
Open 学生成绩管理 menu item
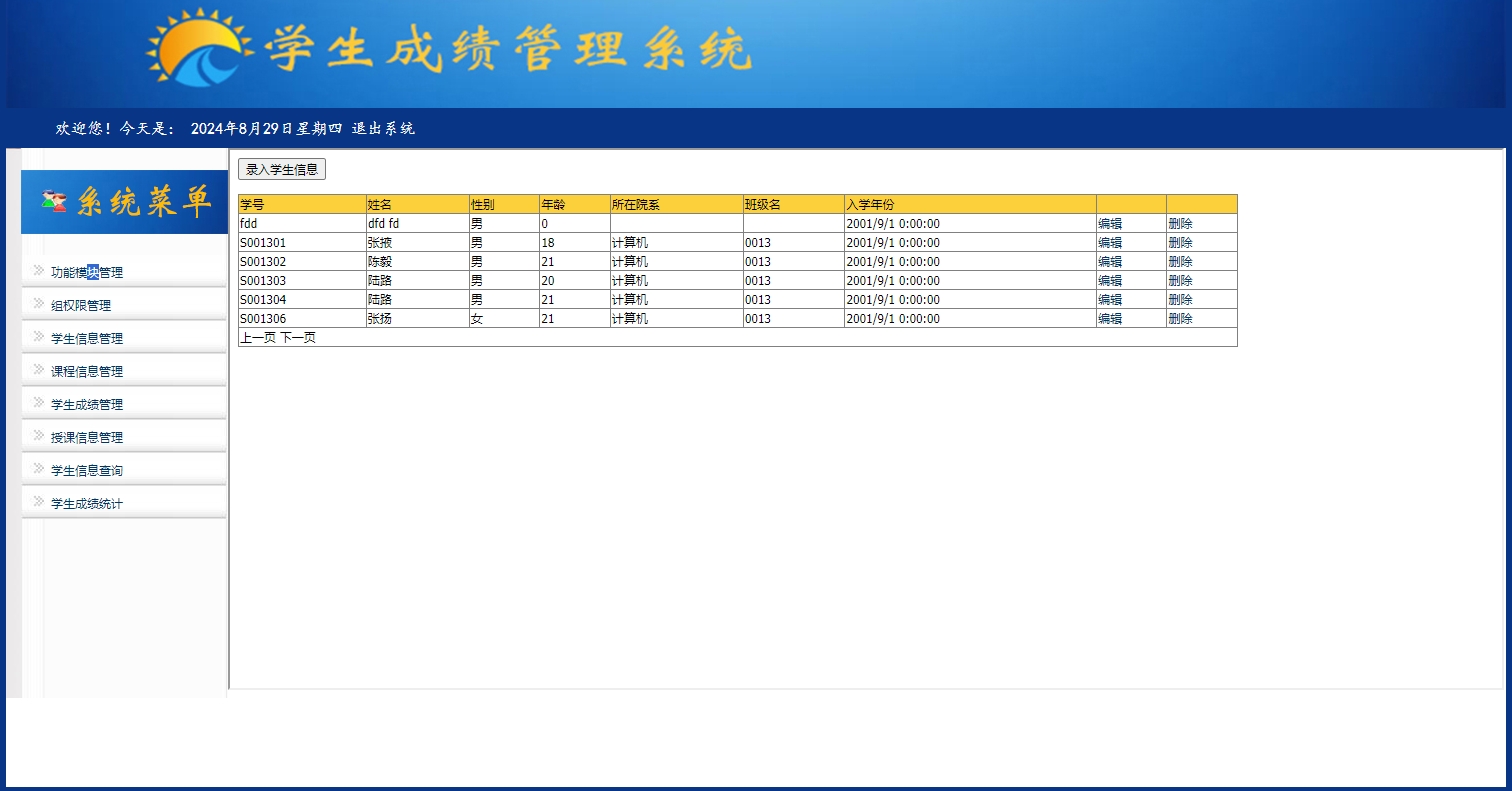pos(87,404)
